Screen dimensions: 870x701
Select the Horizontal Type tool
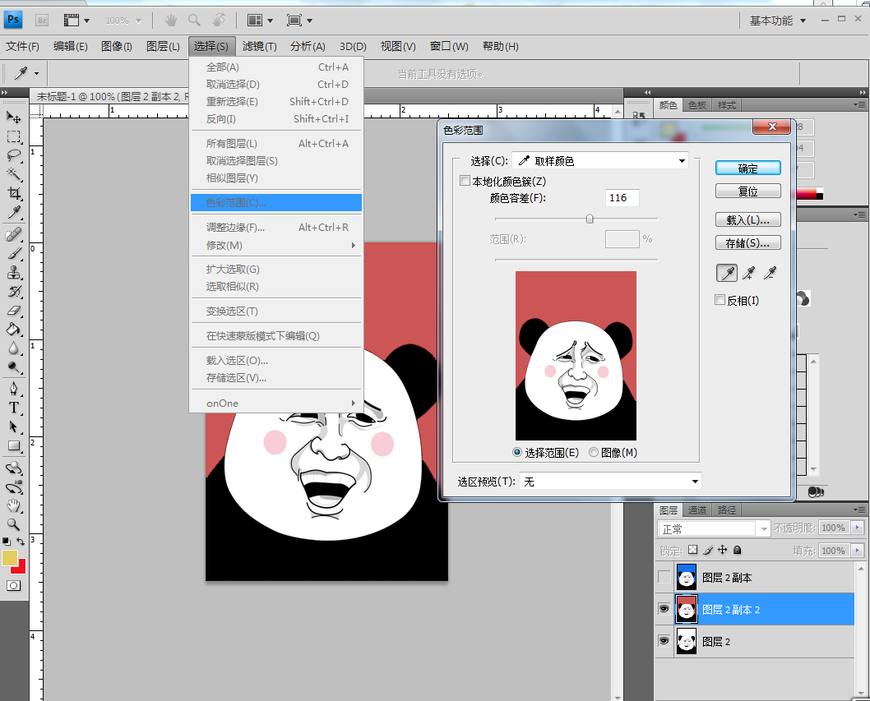(14, 409)
